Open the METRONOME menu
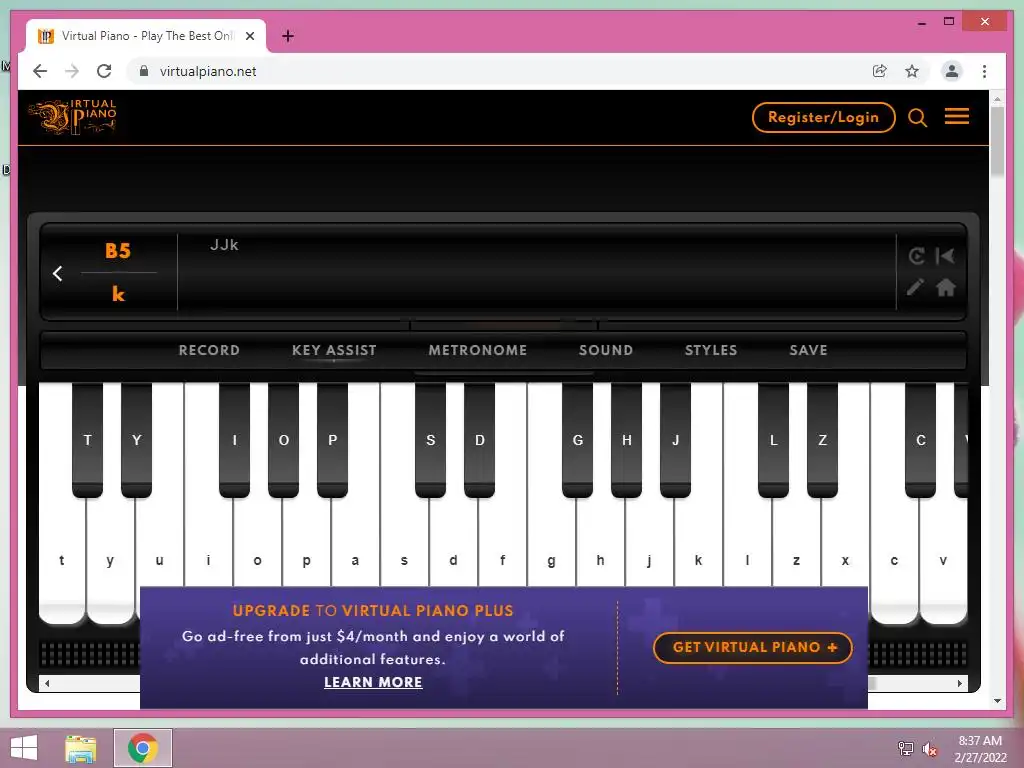 point(477,350)
